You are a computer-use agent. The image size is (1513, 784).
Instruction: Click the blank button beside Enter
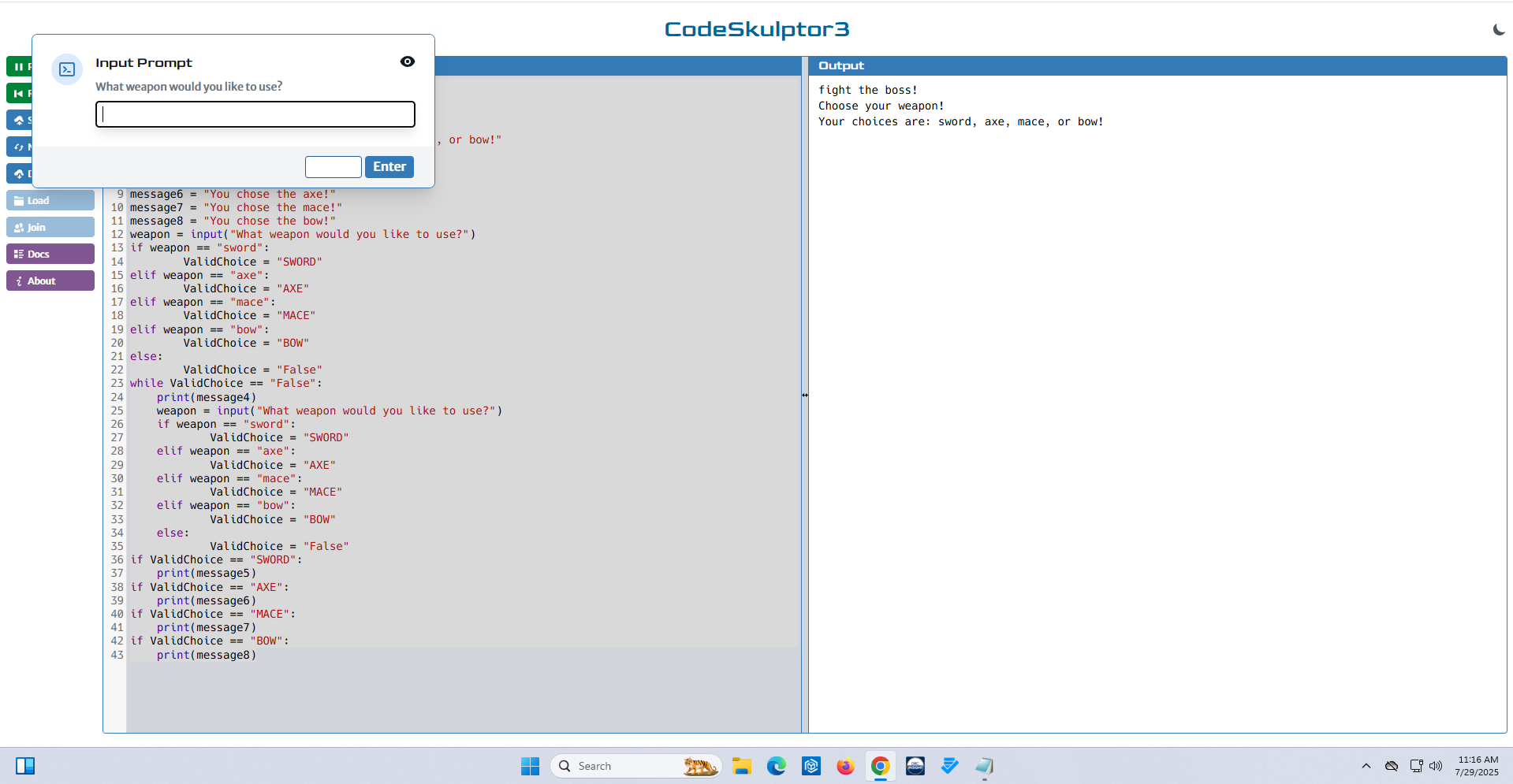[334, 167]
